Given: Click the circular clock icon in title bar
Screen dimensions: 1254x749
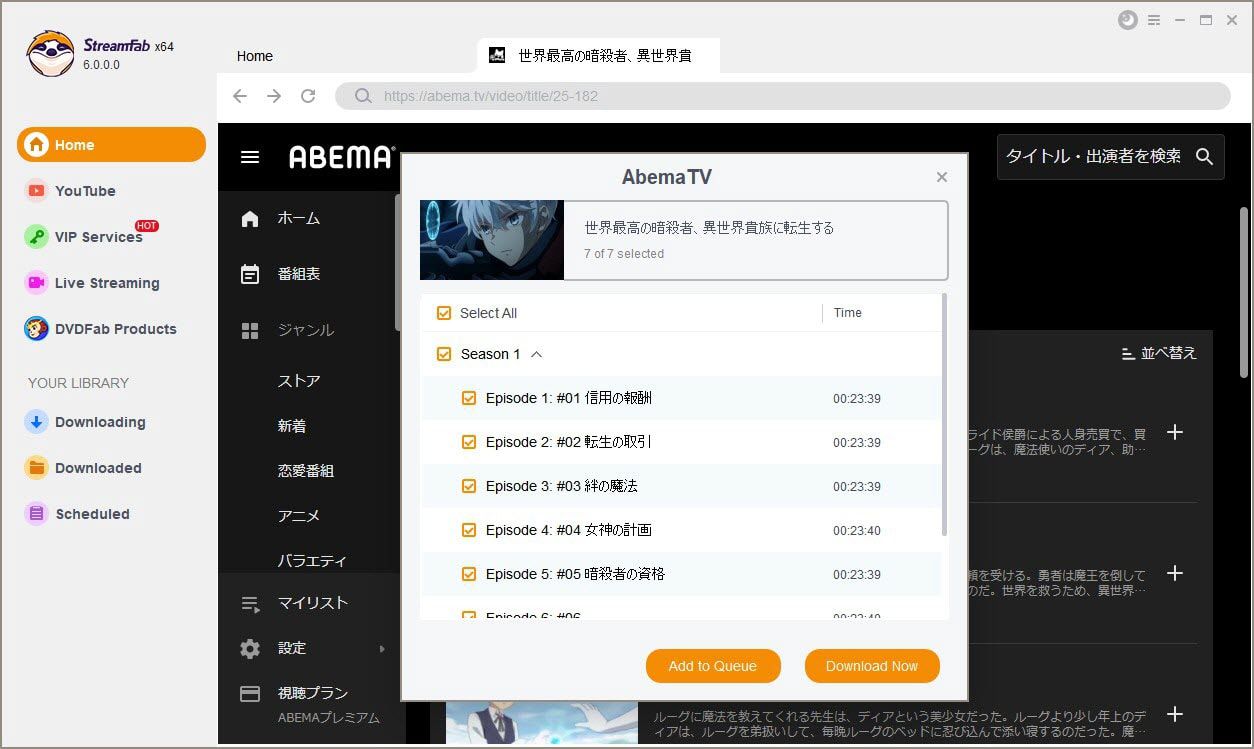Looking at the screenshot, I should (1127, 20).
